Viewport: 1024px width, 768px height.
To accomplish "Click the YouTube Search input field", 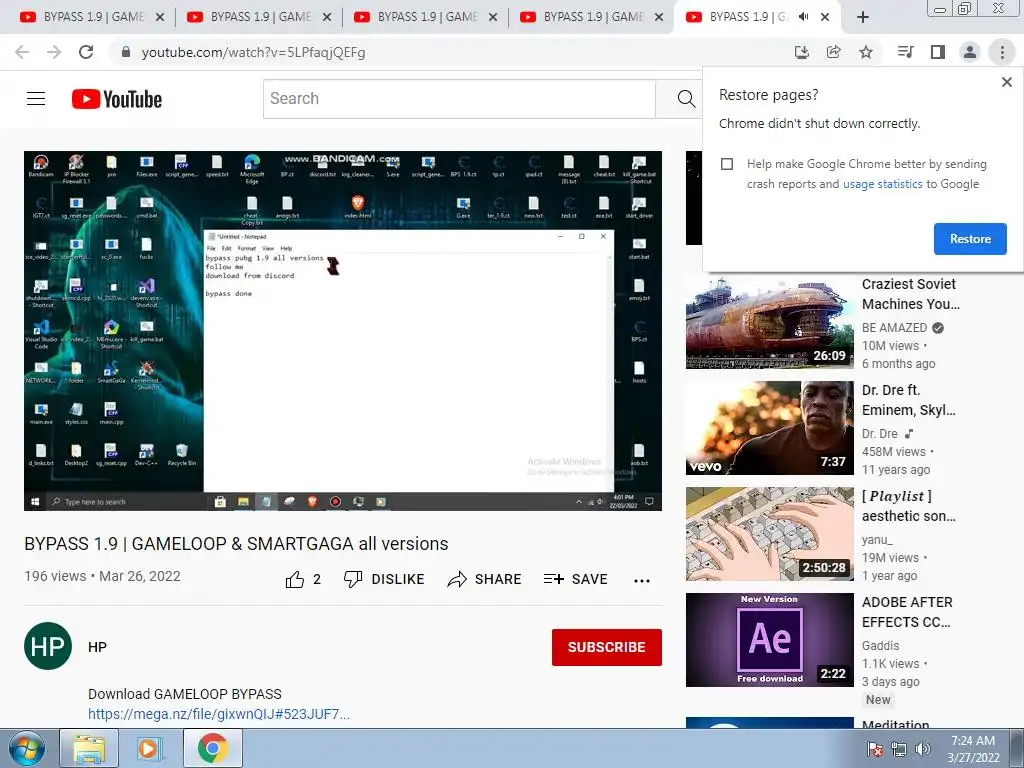I will tap(459, 99).
